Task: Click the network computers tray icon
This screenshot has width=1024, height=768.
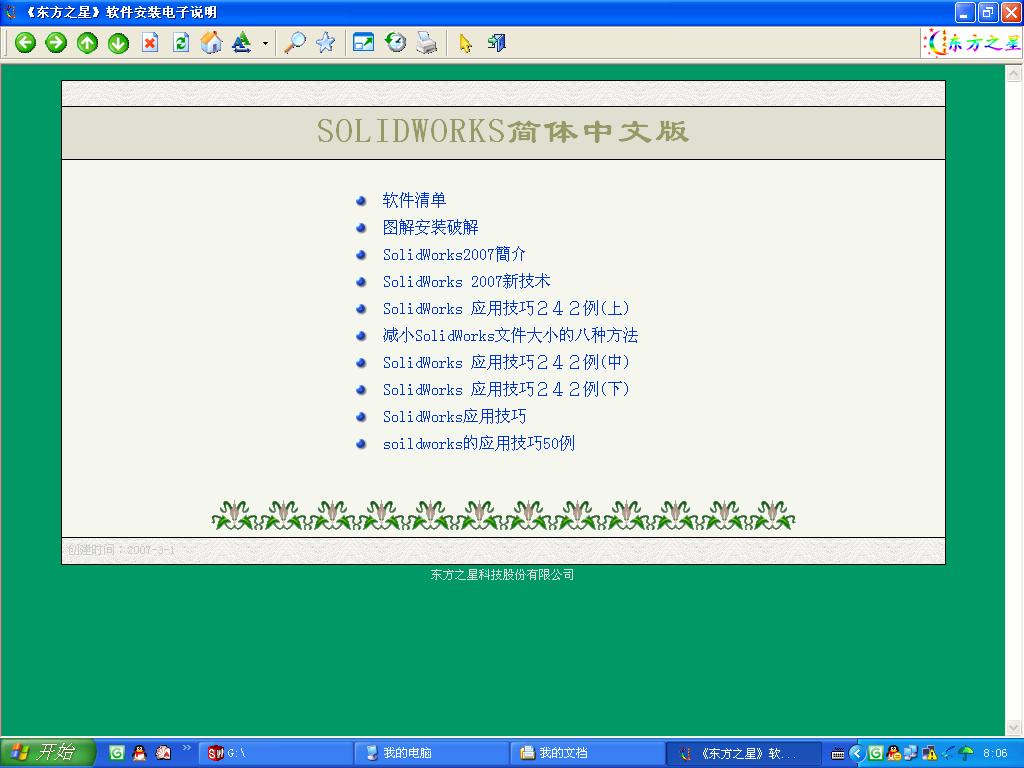Action: (x=911, y=754)
